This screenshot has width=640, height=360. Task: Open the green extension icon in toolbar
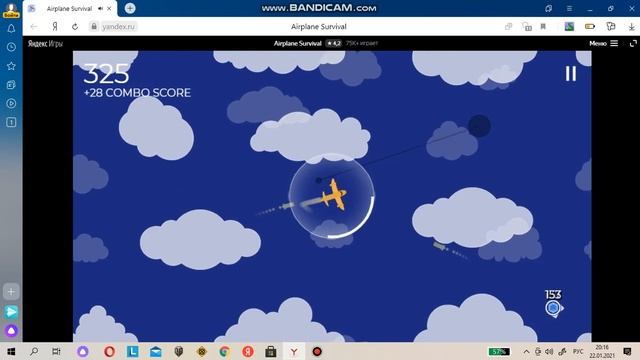tap(569, 27)
